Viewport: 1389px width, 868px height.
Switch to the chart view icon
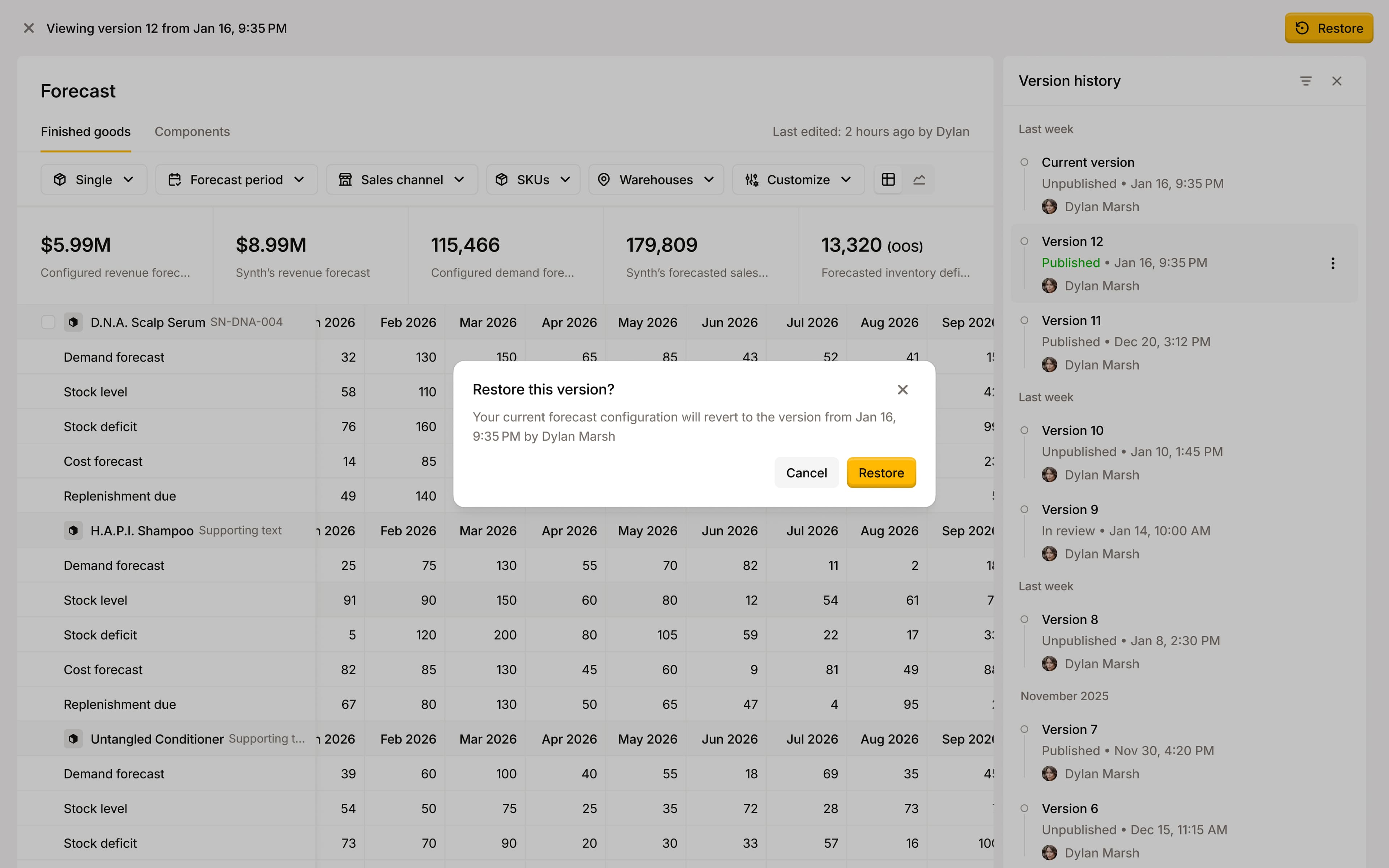[919, 180]
